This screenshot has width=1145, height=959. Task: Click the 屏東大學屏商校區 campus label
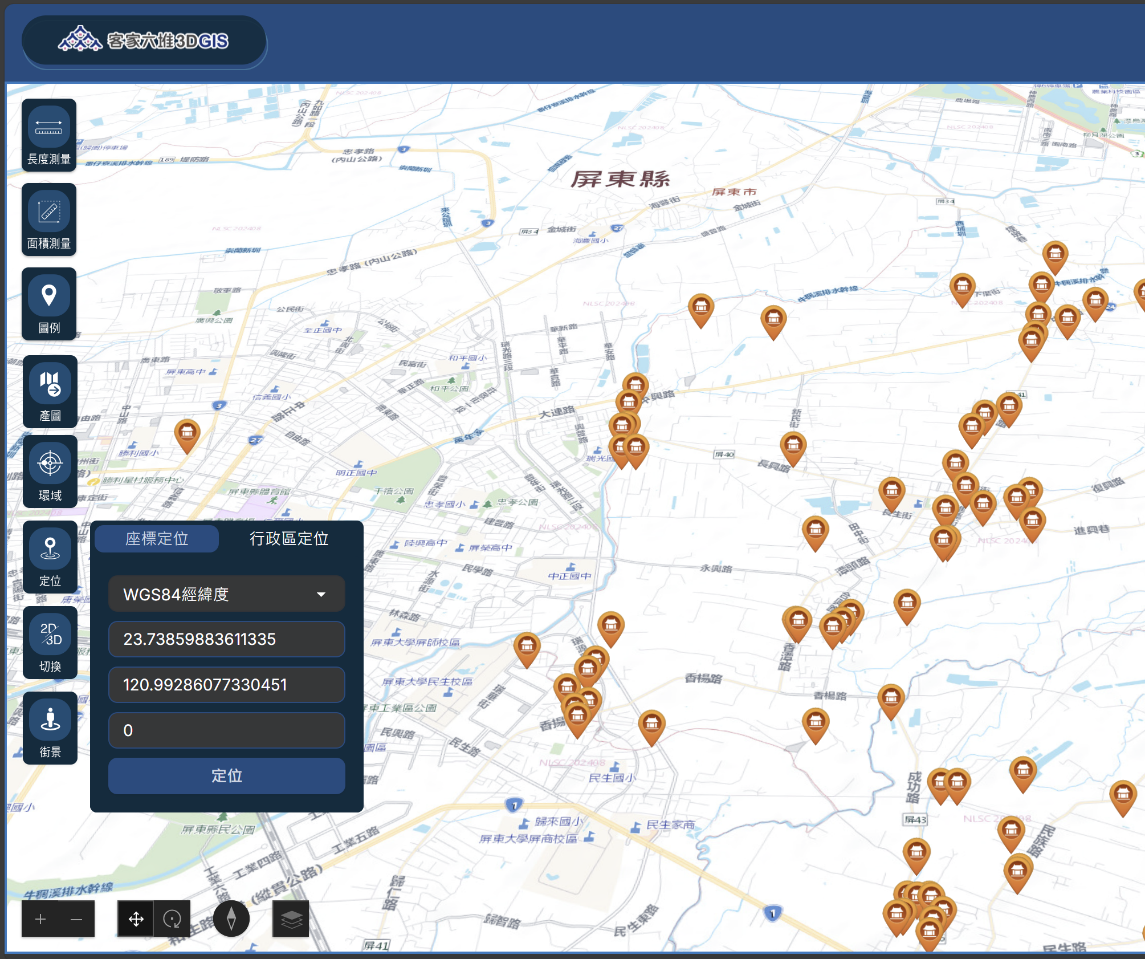pyautogui.click(x=528, y=838)
